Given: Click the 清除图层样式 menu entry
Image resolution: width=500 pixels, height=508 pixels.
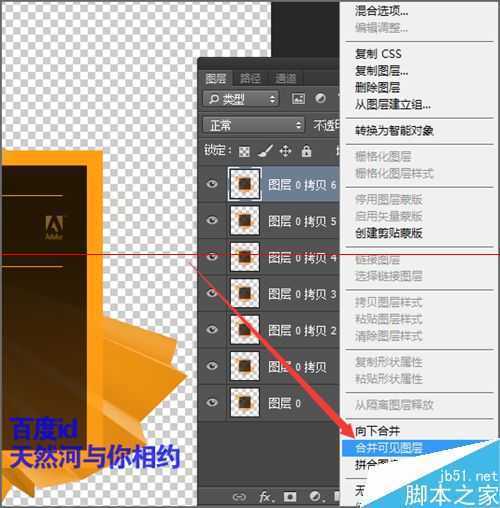Looking at the screenshot, I should pyautogui.click(x=389, y=336).
